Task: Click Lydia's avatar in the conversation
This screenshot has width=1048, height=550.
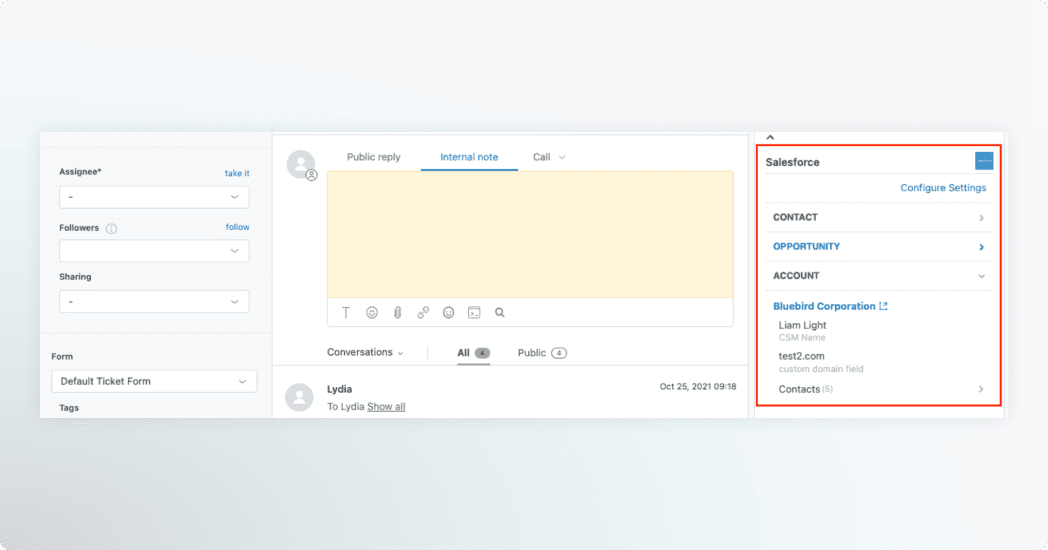Action: 299,397
